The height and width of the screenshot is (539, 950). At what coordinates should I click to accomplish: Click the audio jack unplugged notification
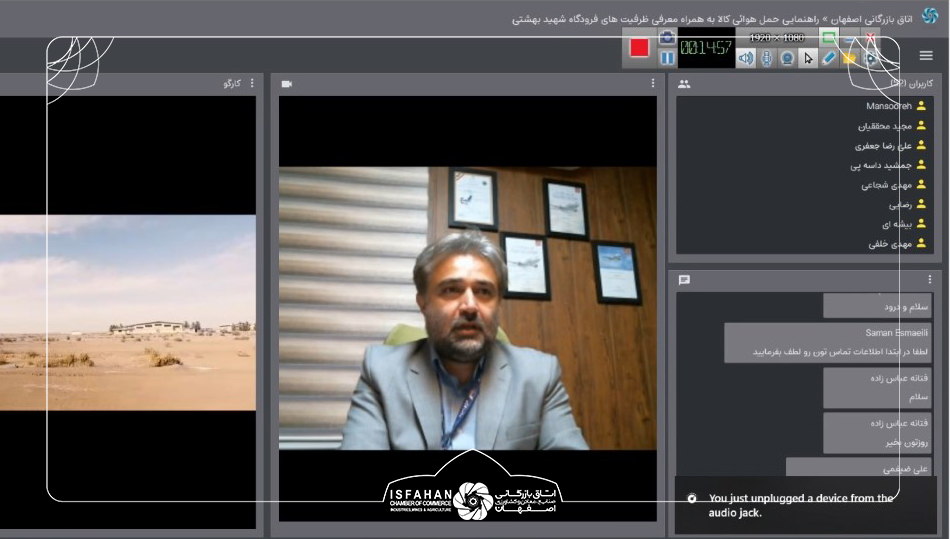pos(800,505)
